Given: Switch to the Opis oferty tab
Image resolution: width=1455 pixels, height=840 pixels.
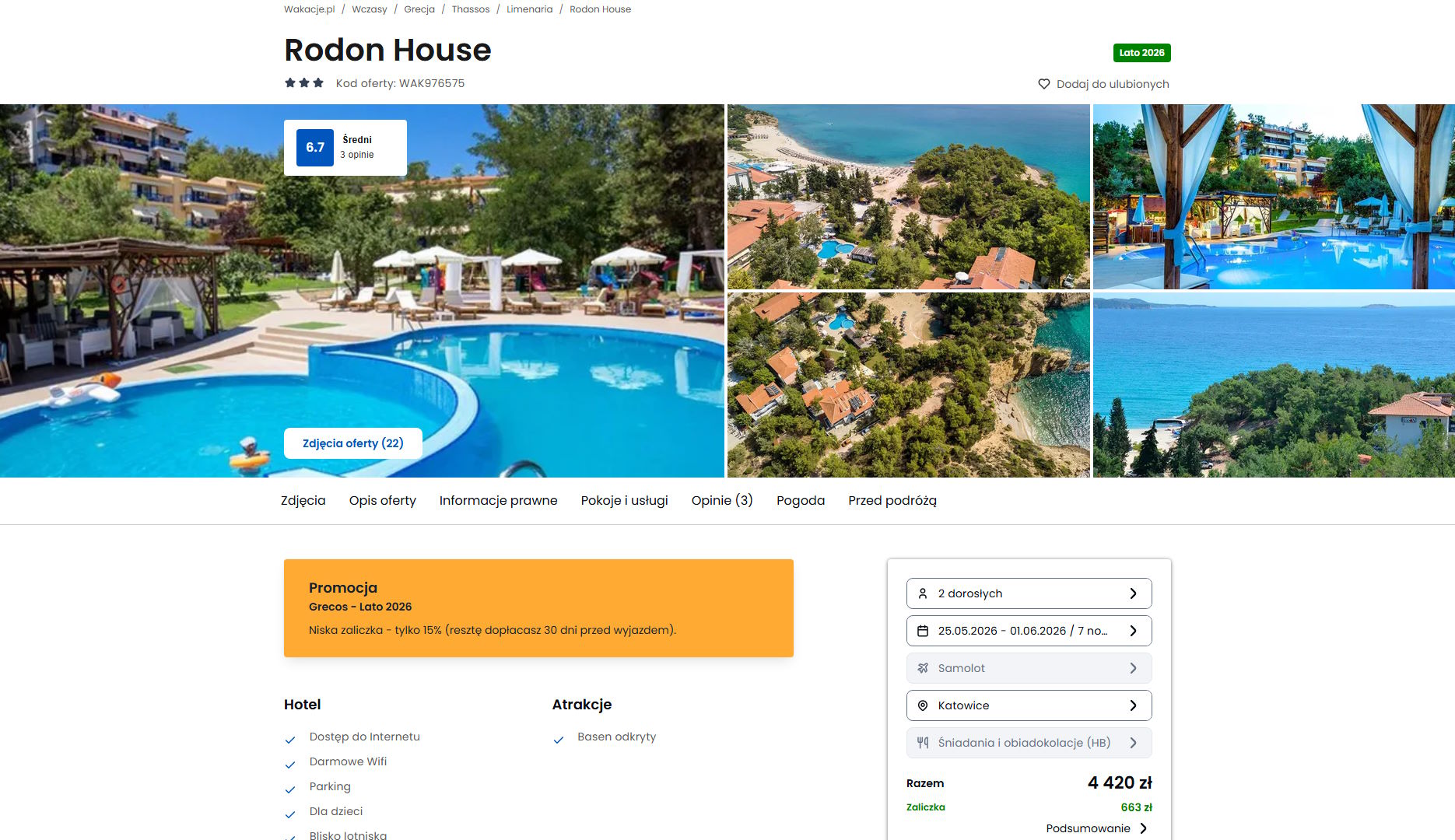Looking at the screenshot, I should pos(383,501).
